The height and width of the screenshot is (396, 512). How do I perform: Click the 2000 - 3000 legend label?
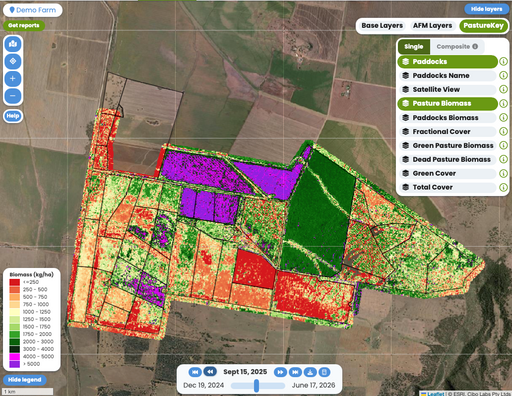point(37,342)
